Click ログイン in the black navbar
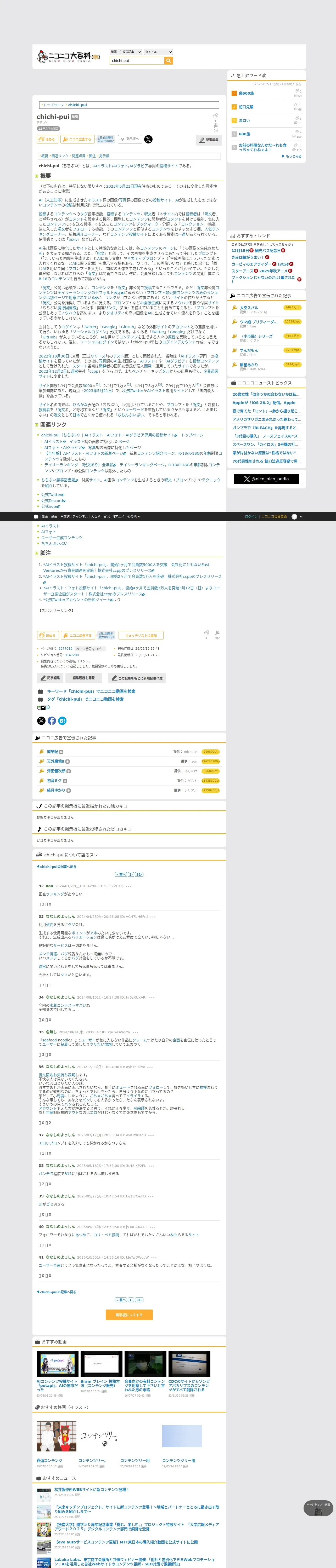Viewport: 336px width, 1568px height. coord(251,516)
